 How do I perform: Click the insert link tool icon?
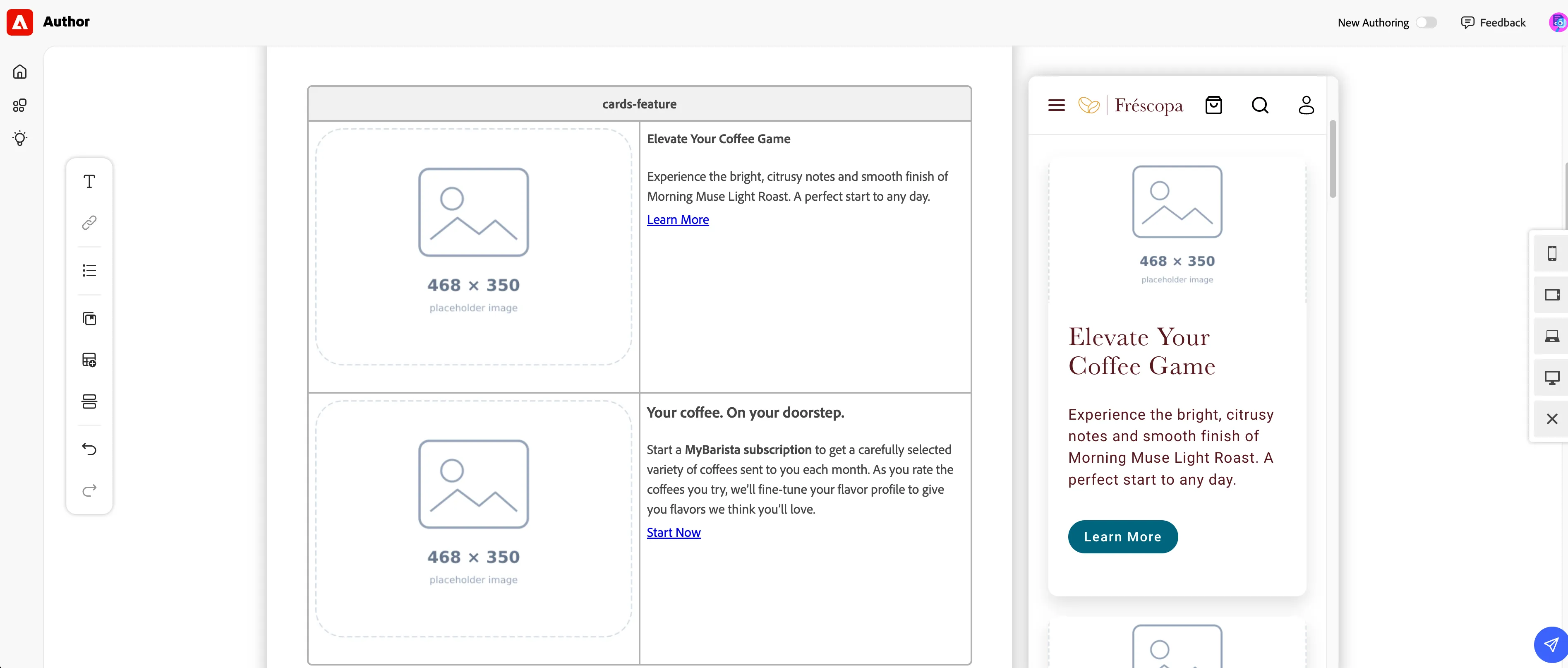click(x=89, y=223)
